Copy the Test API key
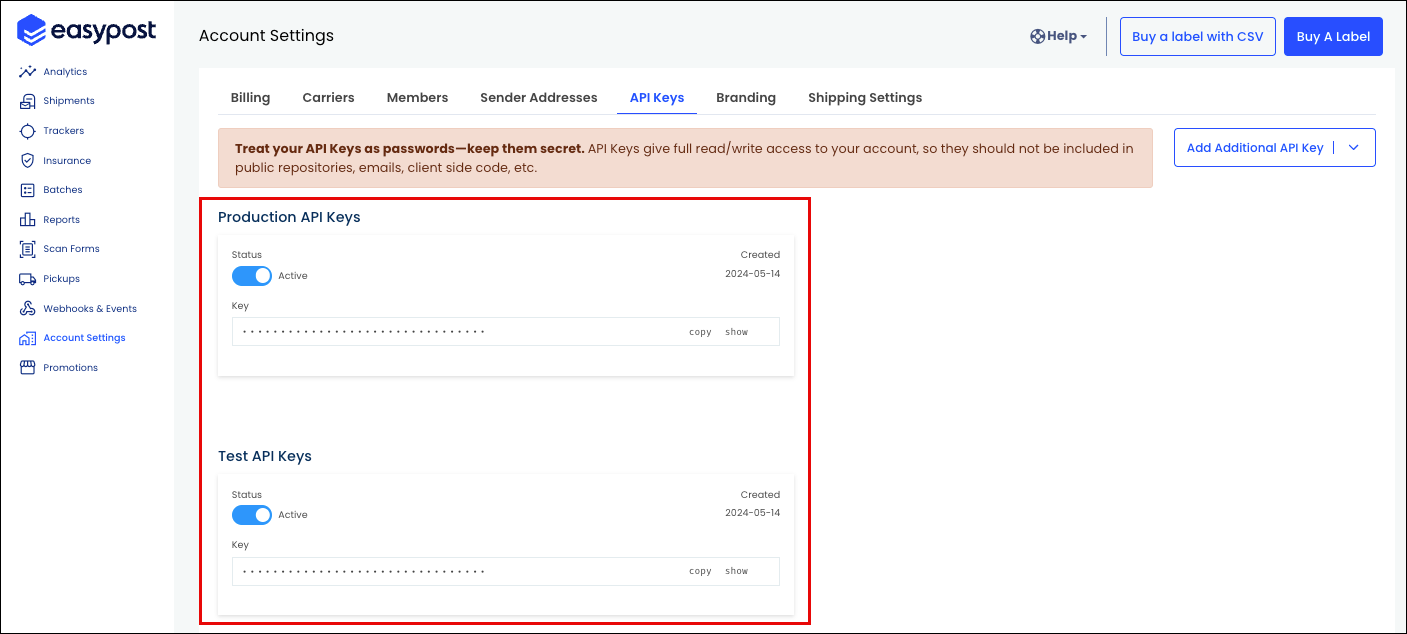Screen dimensions: 1407x634 tap(700, 571)
